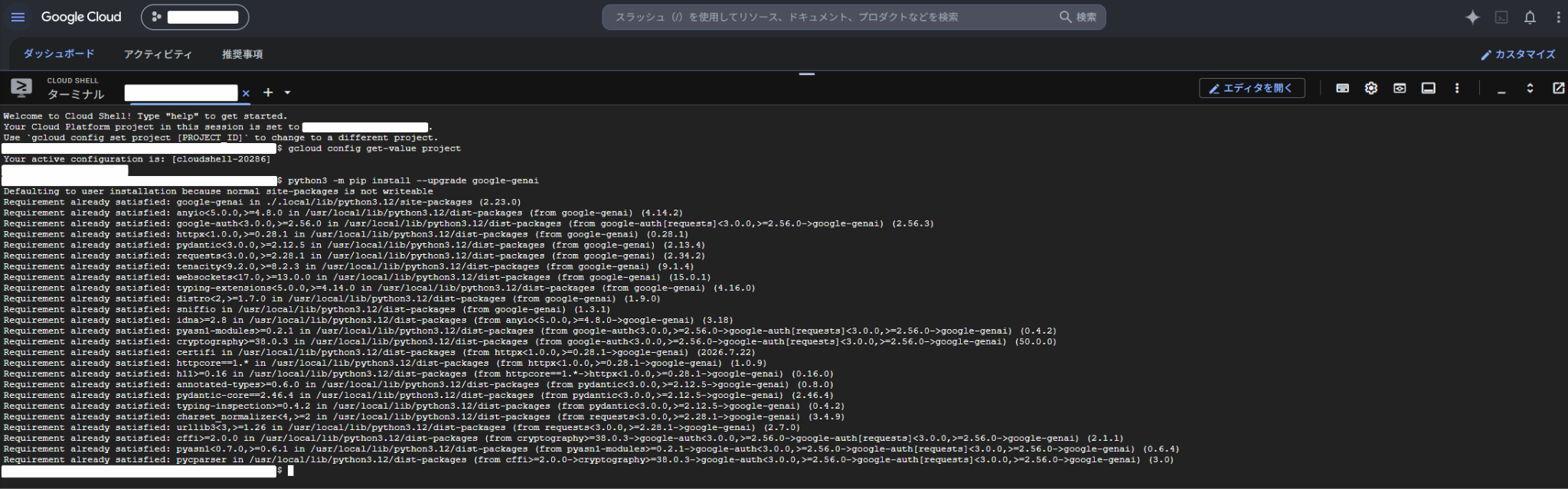Click the Google Cloud logo
The width and height of the screenshot is (1568, 489).
point(81,17)
